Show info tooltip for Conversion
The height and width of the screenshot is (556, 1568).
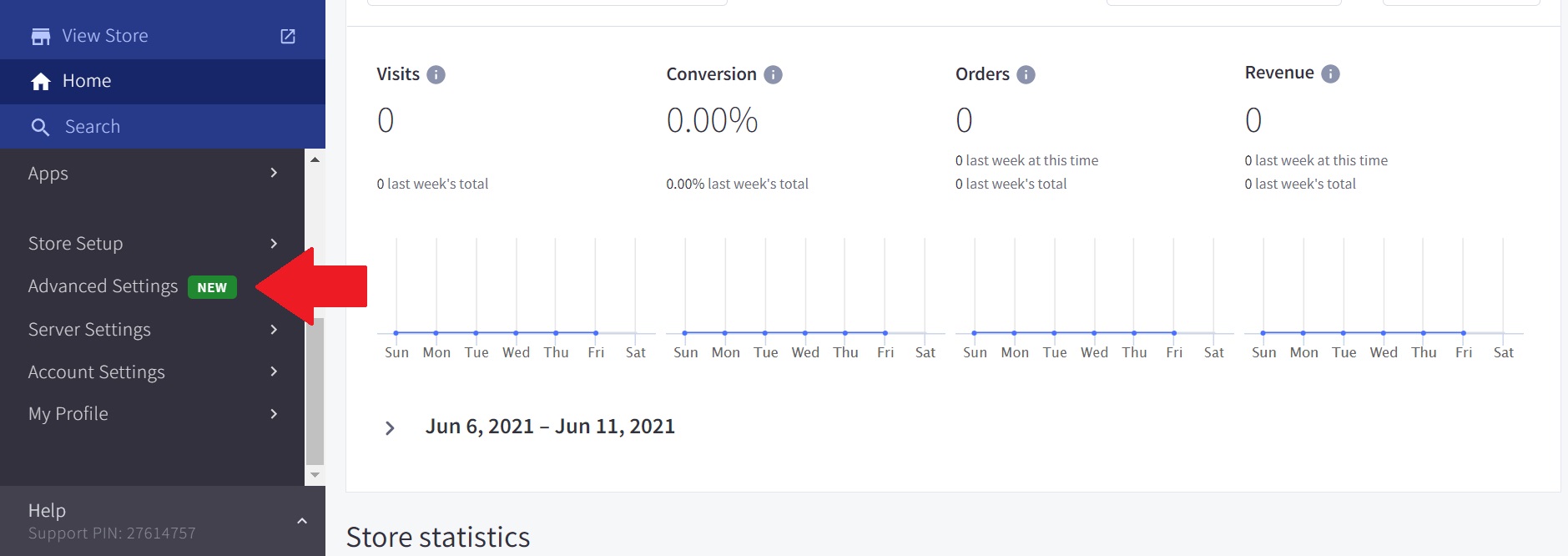click(774, 75)
